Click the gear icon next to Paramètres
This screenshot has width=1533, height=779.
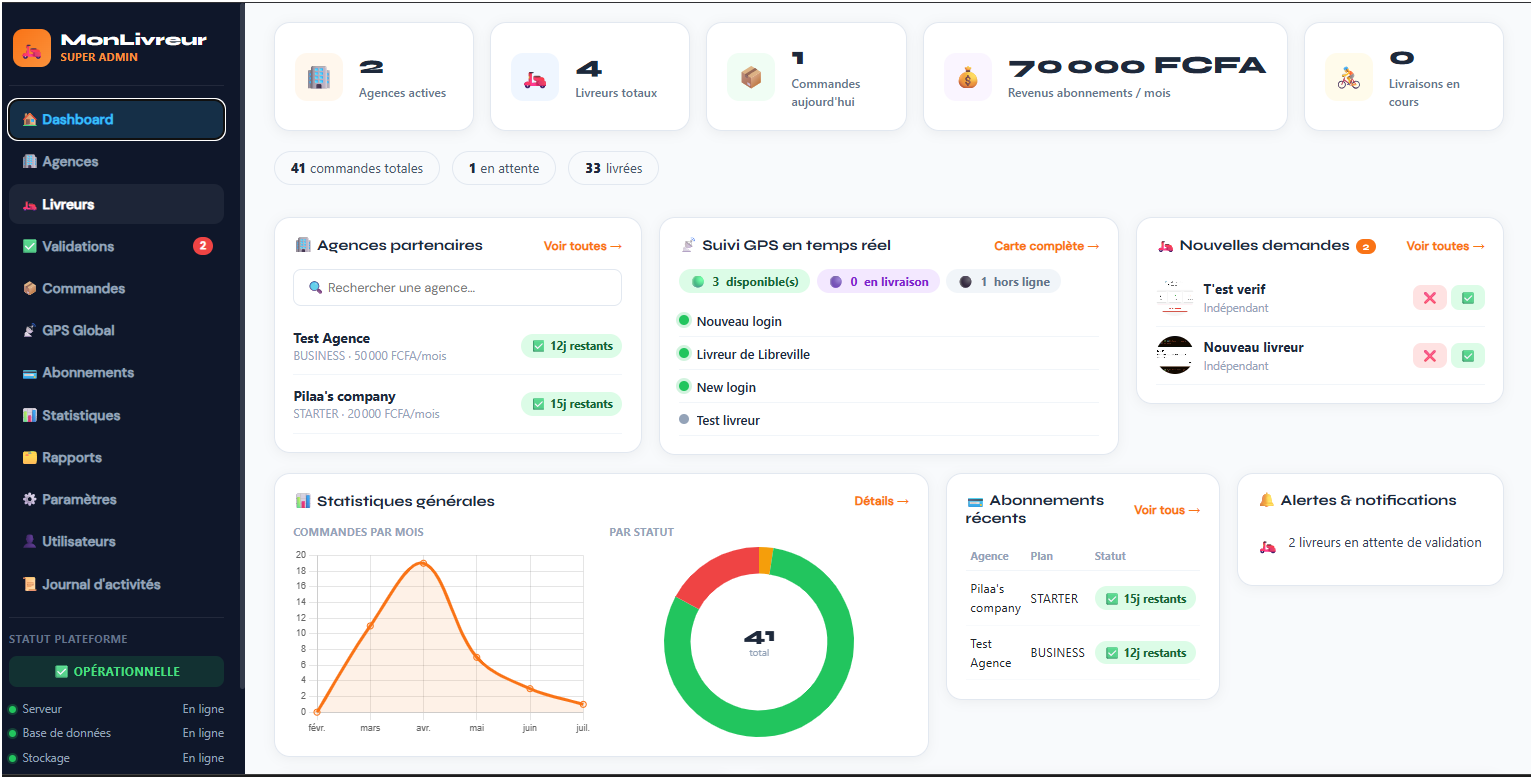[x=29, y=499]
